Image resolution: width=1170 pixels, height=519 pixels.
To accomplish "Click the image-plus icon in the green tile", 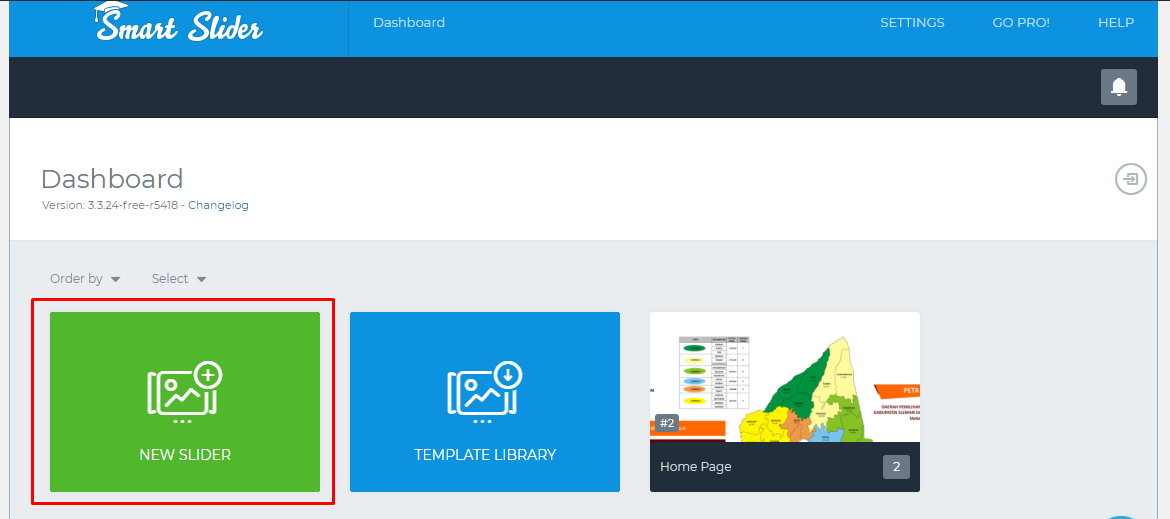I will click(185, 390).
